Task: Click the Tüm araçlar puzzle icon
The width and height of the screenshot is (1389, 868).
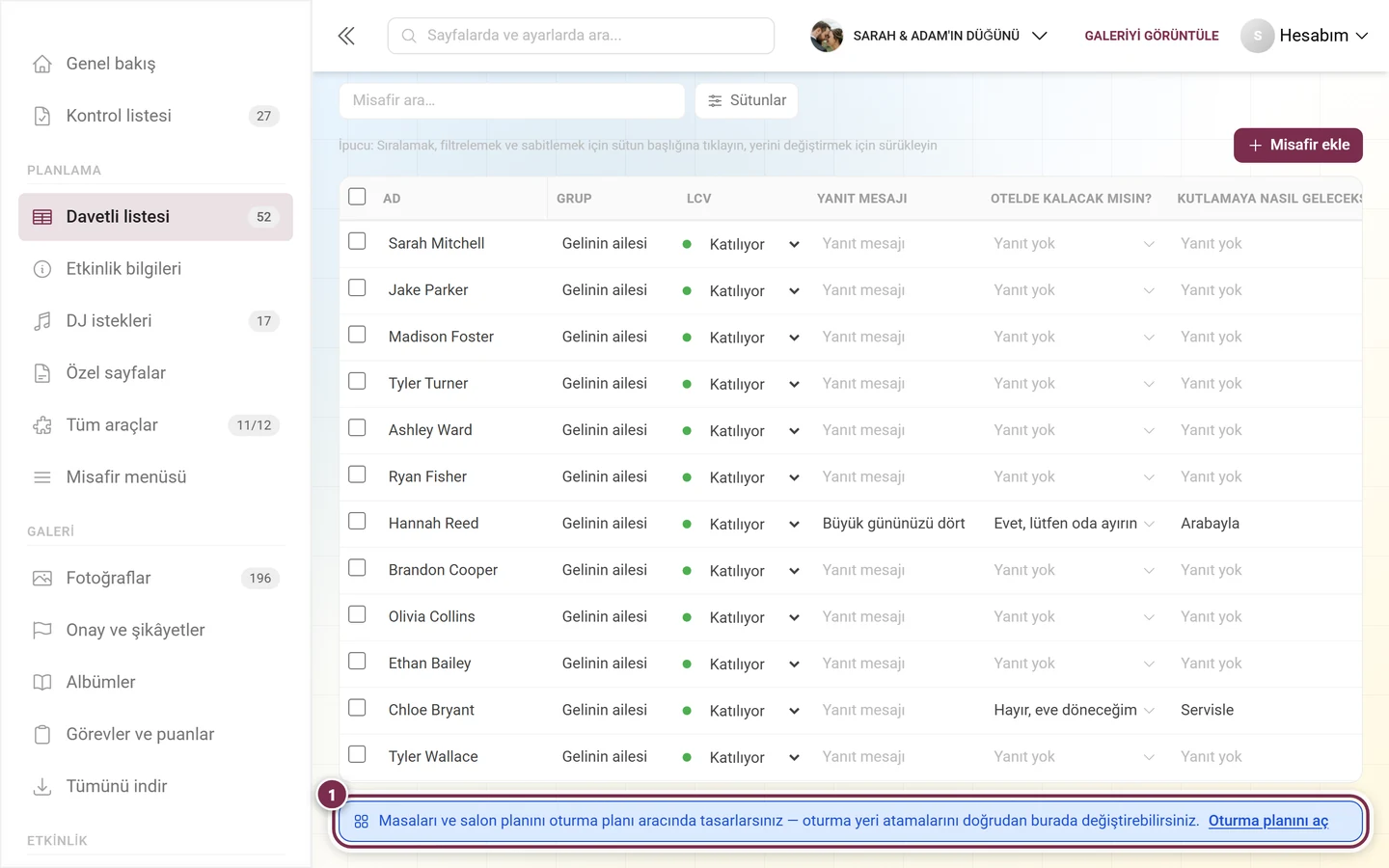Action: click(42, 425)
